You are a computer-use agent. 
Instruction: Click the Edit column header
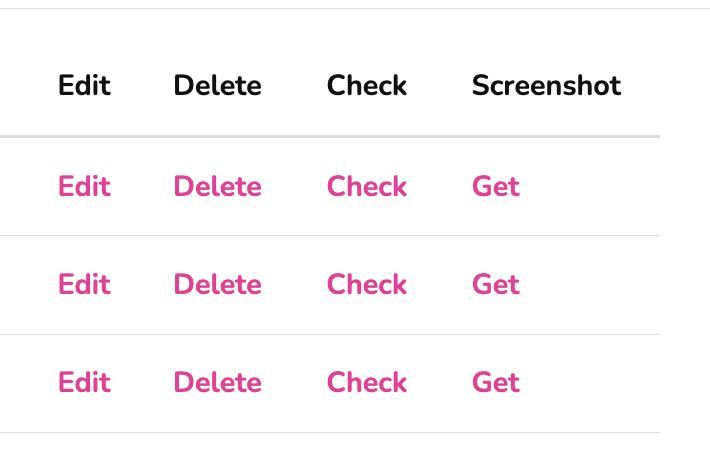pos(84,86)
